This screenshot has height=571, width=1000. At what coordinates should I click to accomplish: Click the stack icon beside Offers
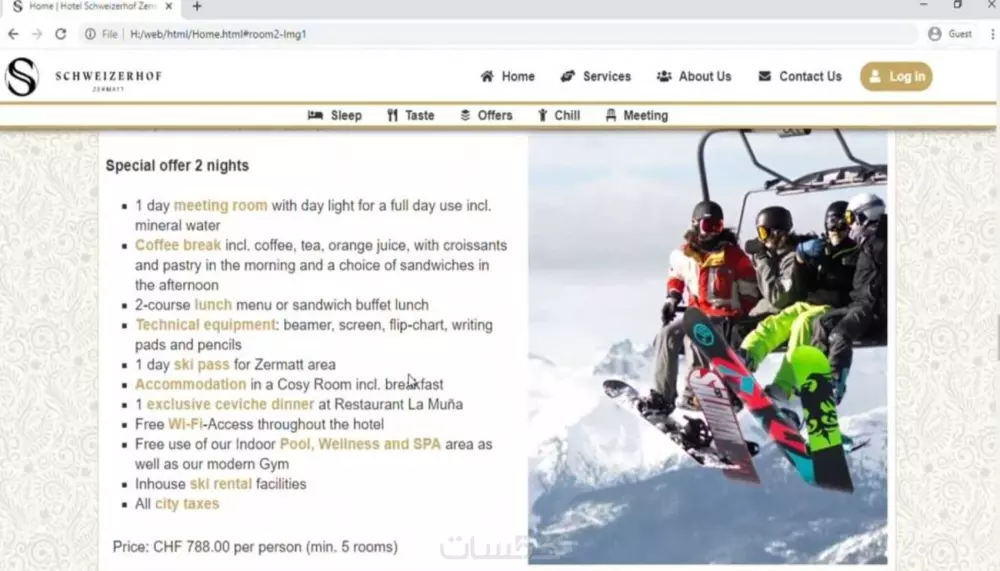coord(465,115)
